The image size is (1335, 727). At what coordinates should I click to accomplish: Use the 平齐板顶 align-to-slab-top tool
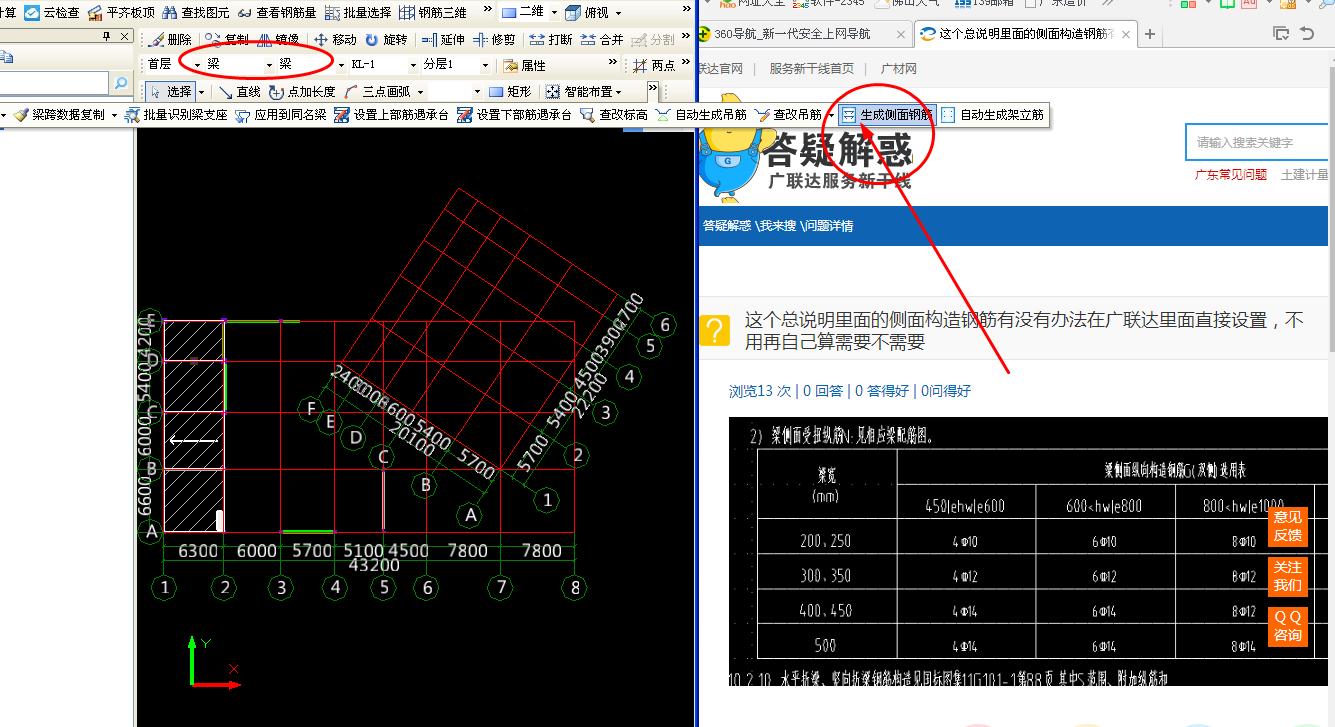pos(121,13)
